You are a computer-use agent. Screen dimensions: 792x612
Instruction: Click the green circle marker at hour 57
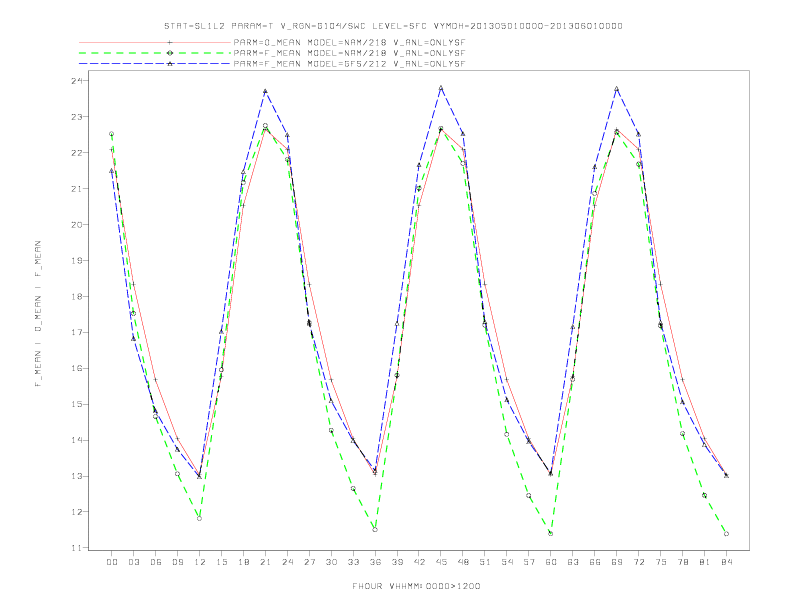(x=529, y=495)
